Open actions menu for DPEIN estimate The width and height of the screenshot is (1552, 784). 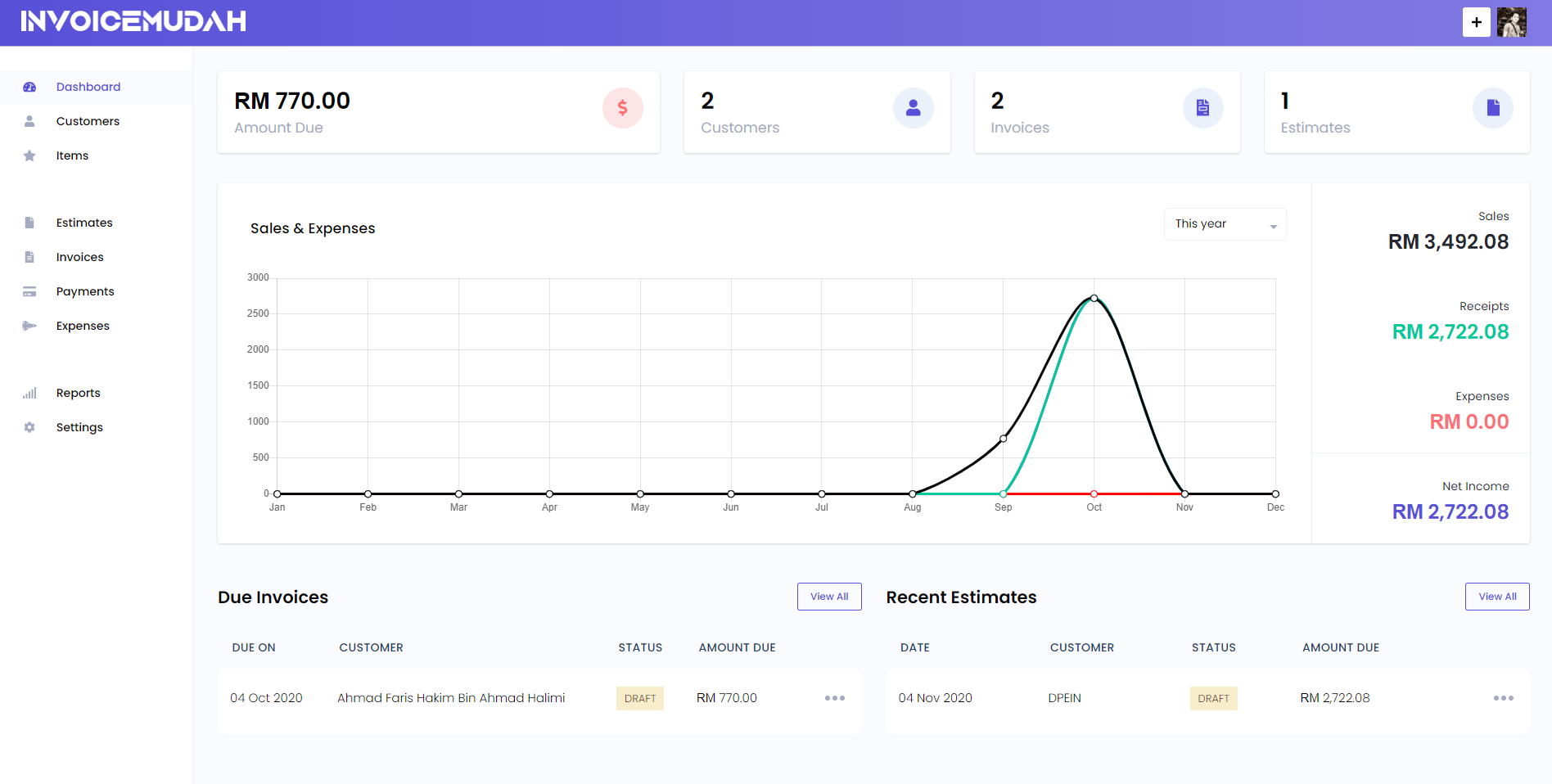click(1503, 698)
